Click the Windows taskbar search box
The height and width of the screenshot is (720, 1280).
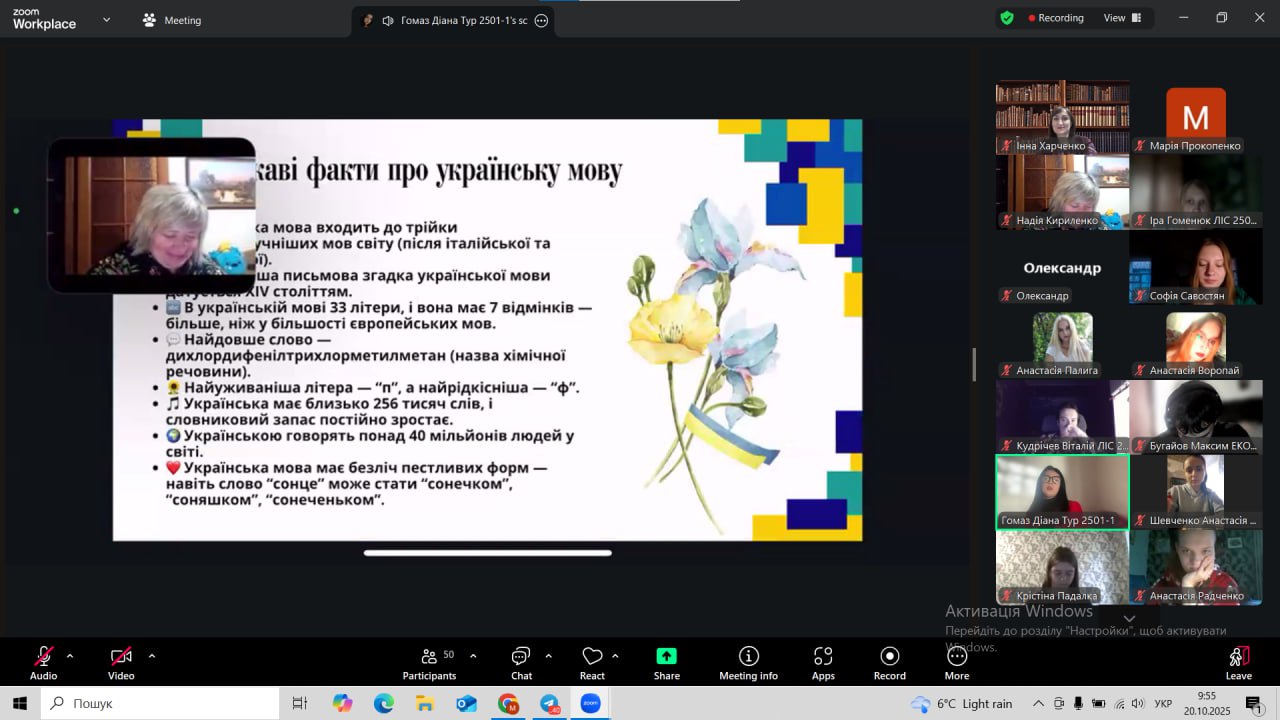[x=160, y=703]
